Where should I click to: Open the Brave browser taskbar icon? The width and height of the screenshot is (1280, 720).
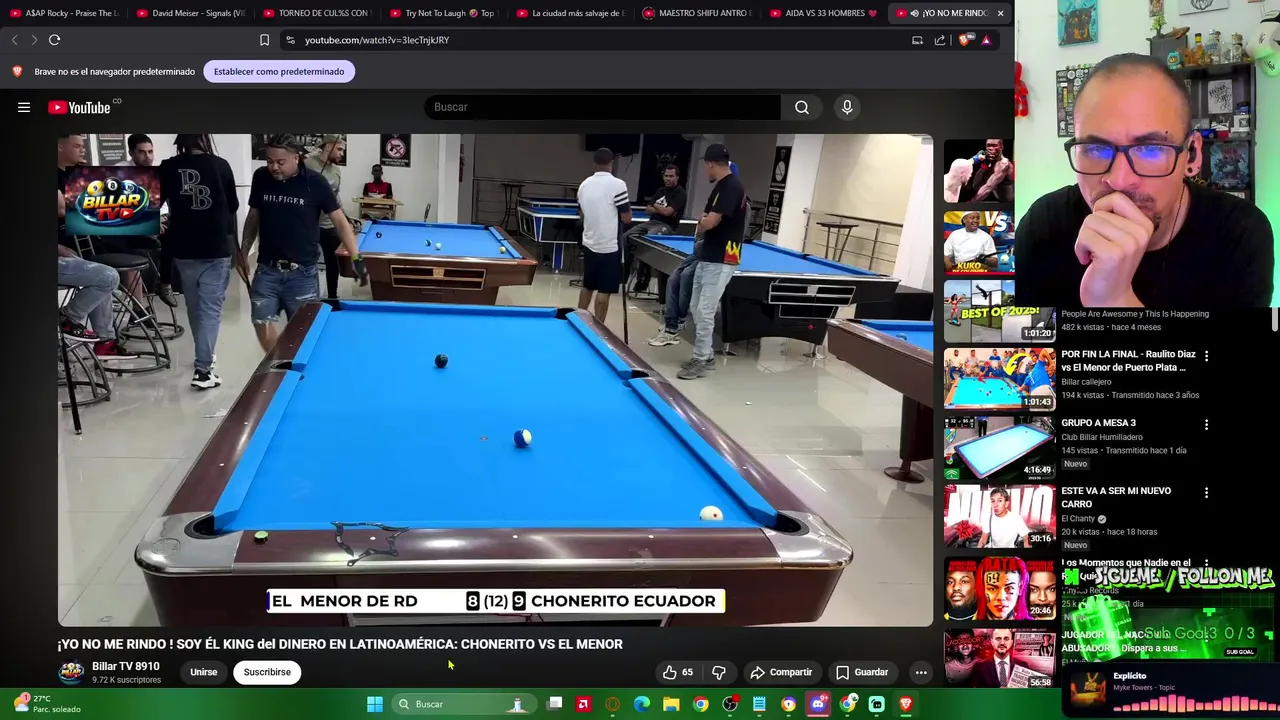coord(906,704)
